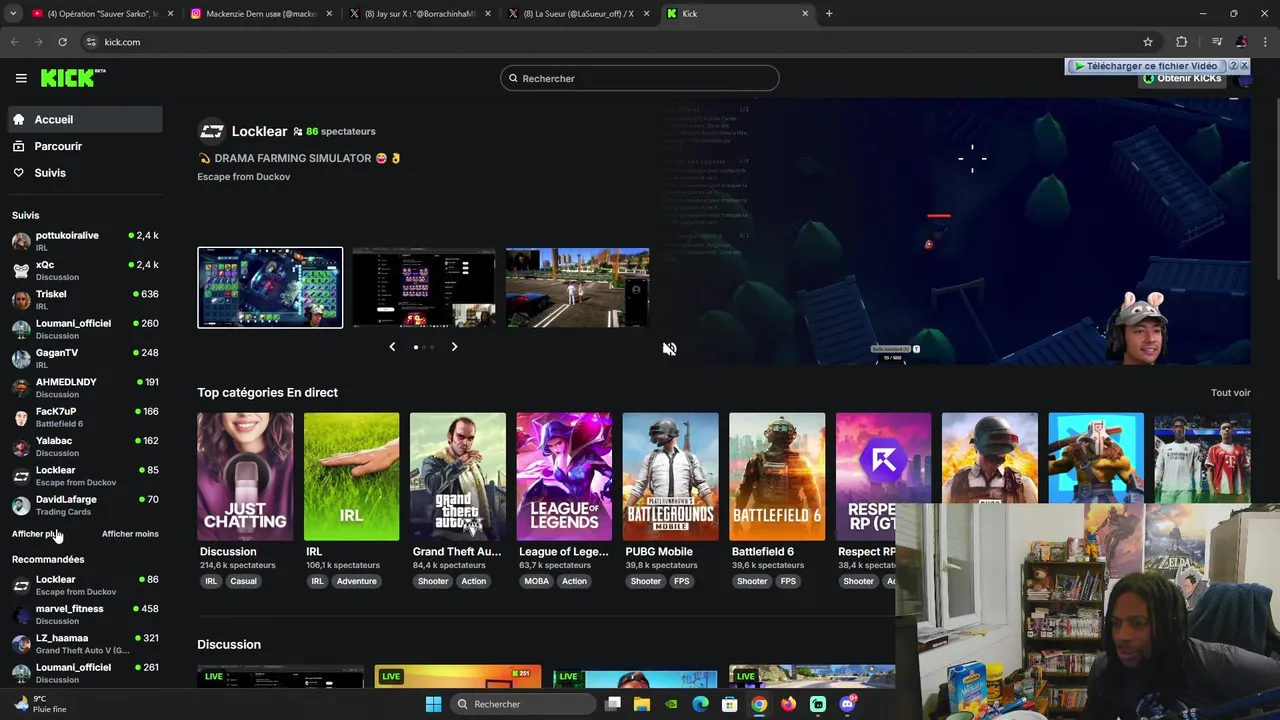
Task: Open Parcourir in sidebar
Action: tap(85, 146)
